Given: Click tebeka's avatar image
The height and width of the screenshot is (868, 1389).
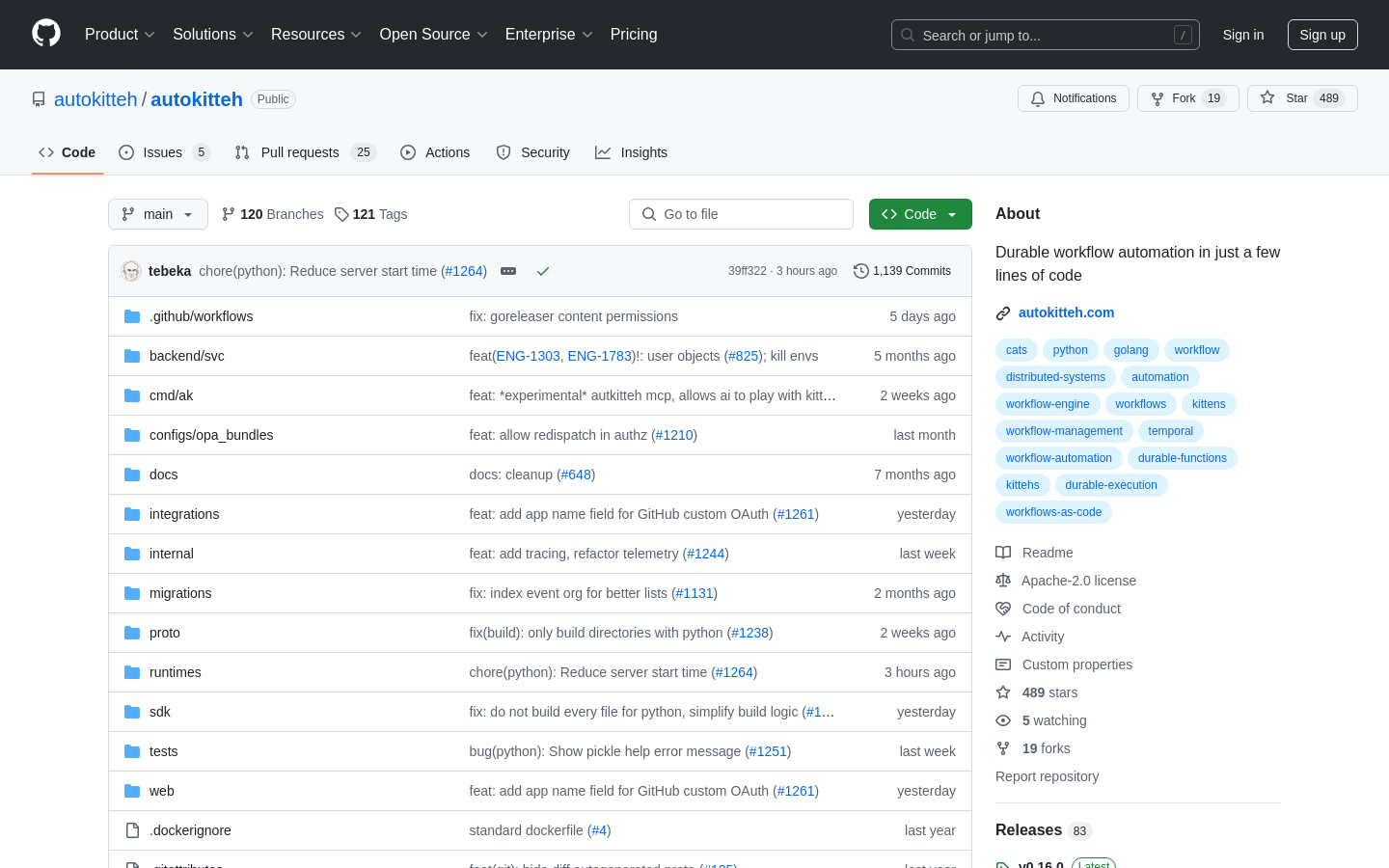Looking at the screenshot, I should coord(131,271).
